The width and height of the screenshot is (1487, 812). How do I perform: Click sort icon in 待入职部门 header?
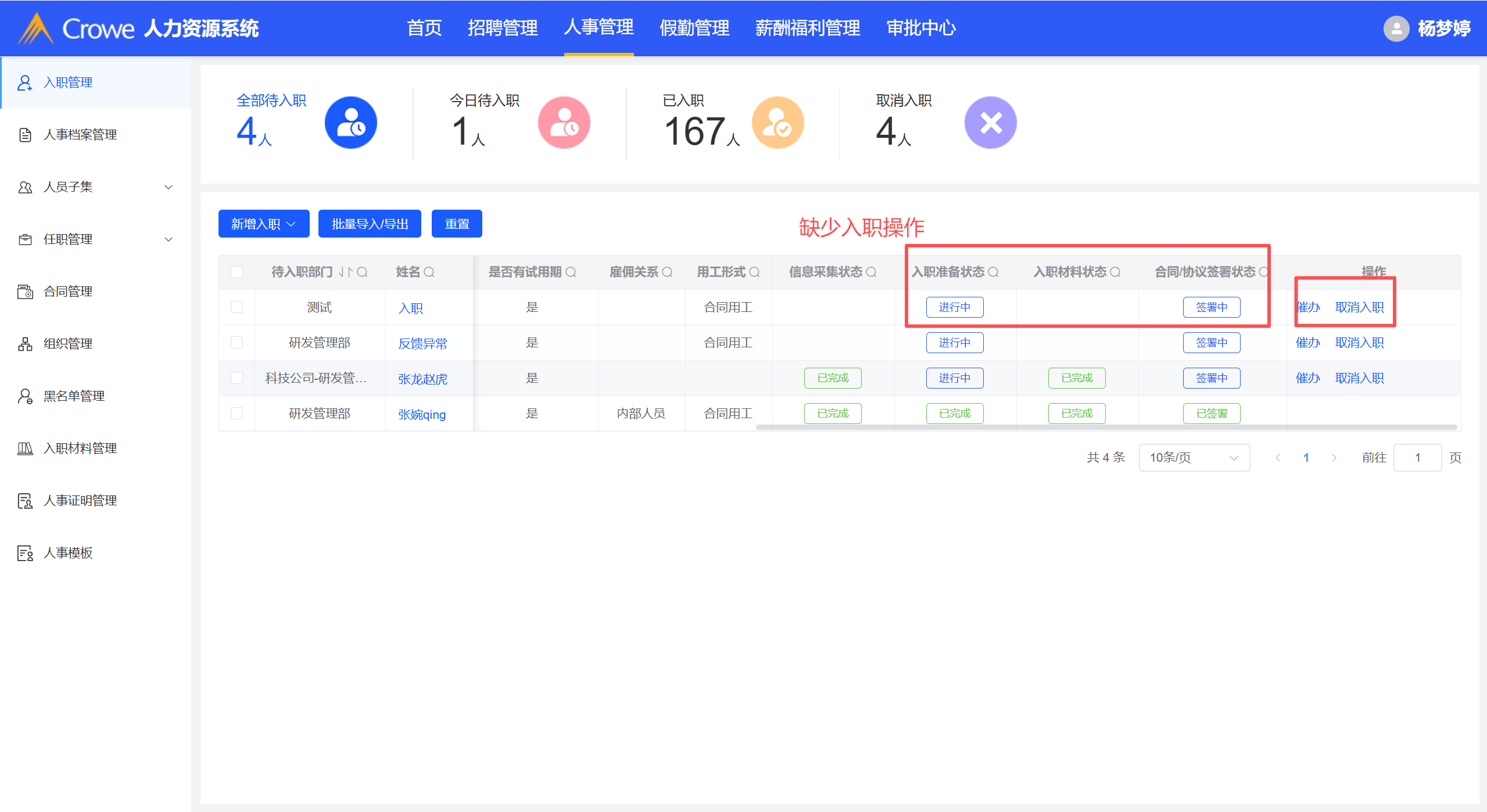click(x=346, y=272)
